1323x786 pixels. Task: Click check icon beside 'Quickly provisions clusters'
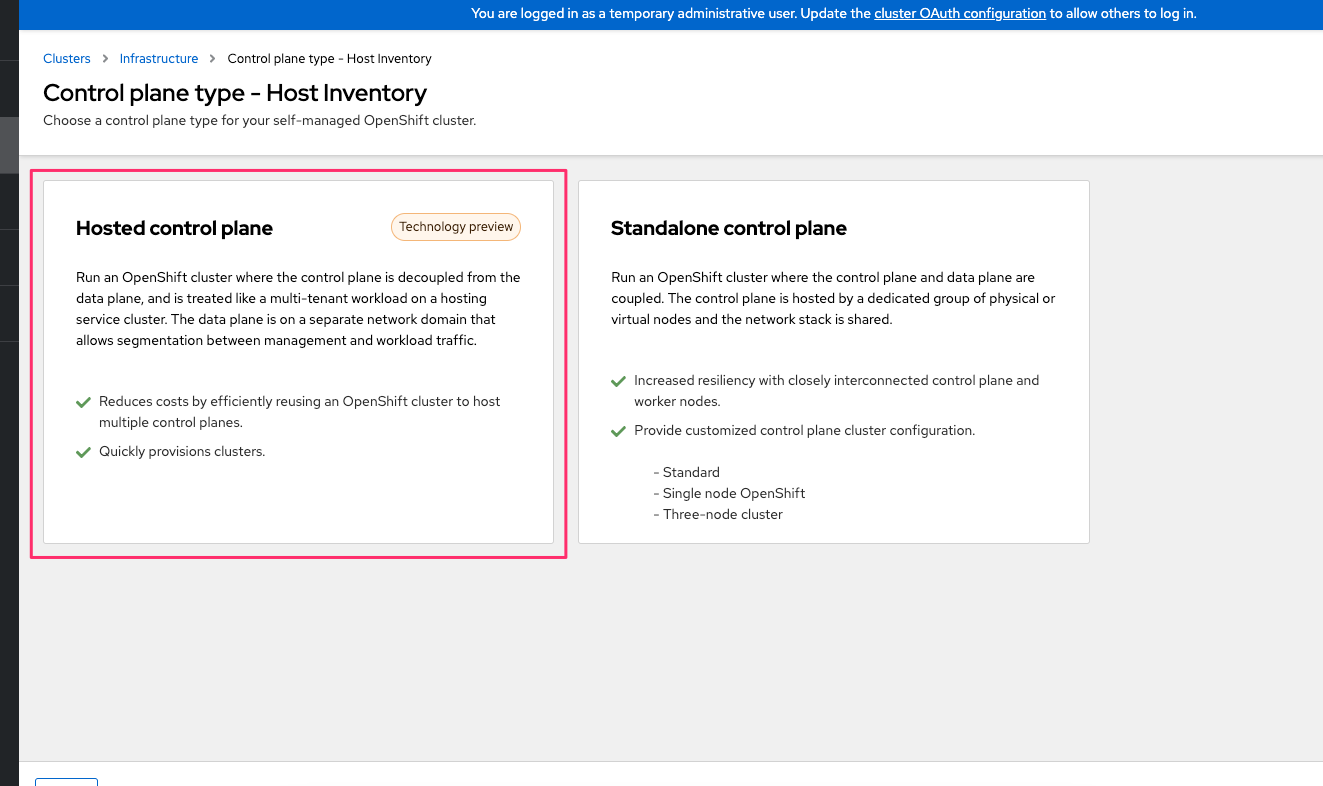tap(84, 452)
